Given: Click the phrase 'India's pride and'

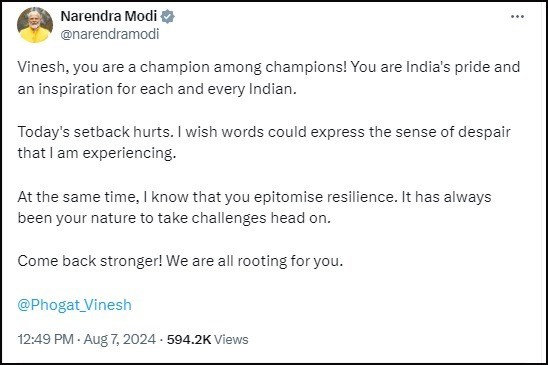Looking at the screenshot, I should (x=463, y=67).
